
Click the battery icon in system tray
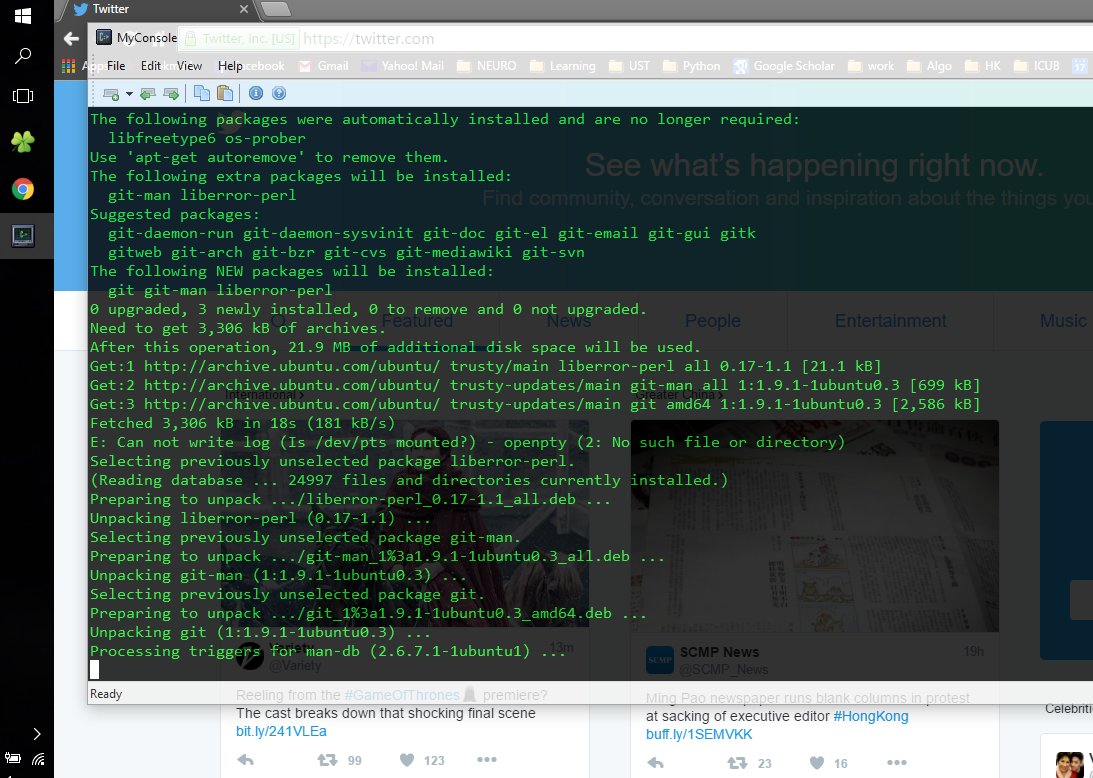[x=13, y=758]
